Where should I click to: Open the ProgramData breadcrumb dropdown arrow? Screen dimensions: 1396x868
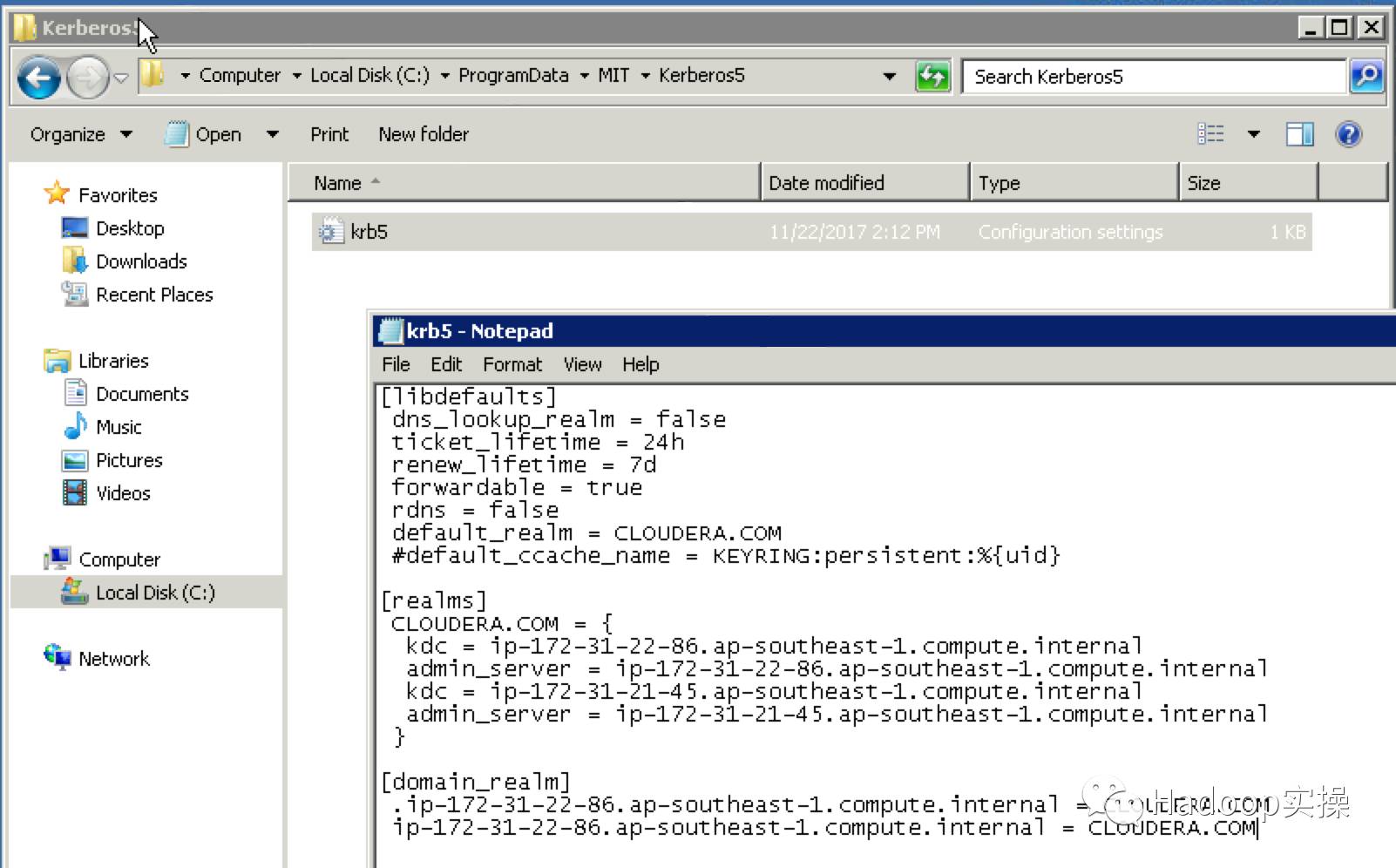(x=583, y=76)
